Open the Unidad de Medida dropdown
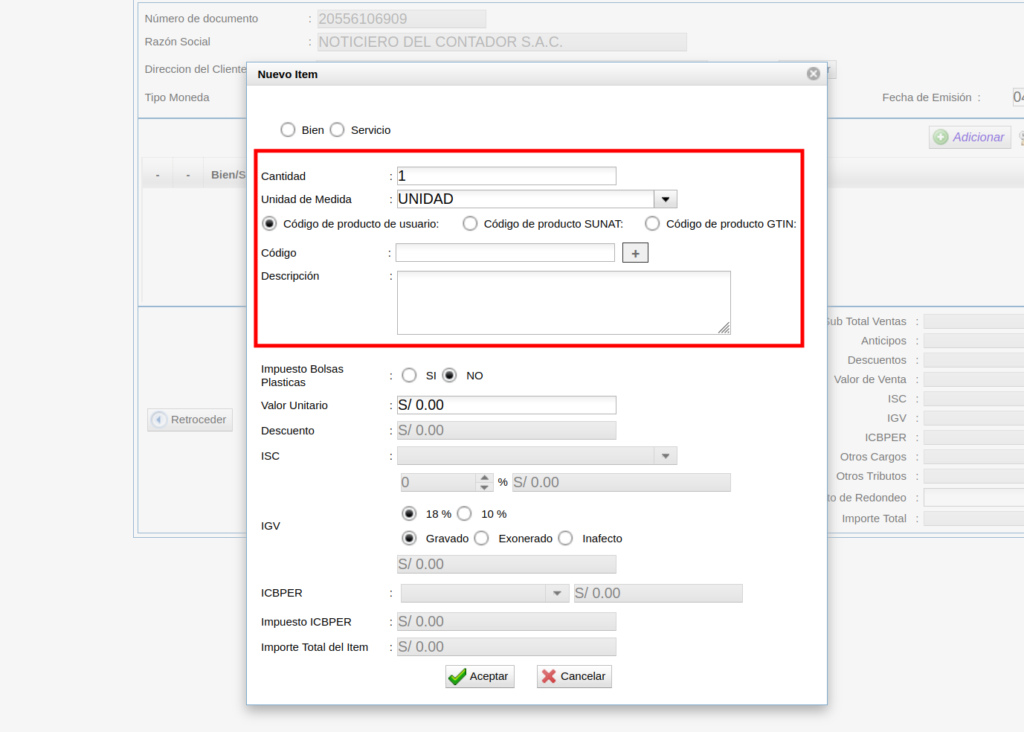The height and width of the screenshot is (732, 1024). [x=666, y=199]
